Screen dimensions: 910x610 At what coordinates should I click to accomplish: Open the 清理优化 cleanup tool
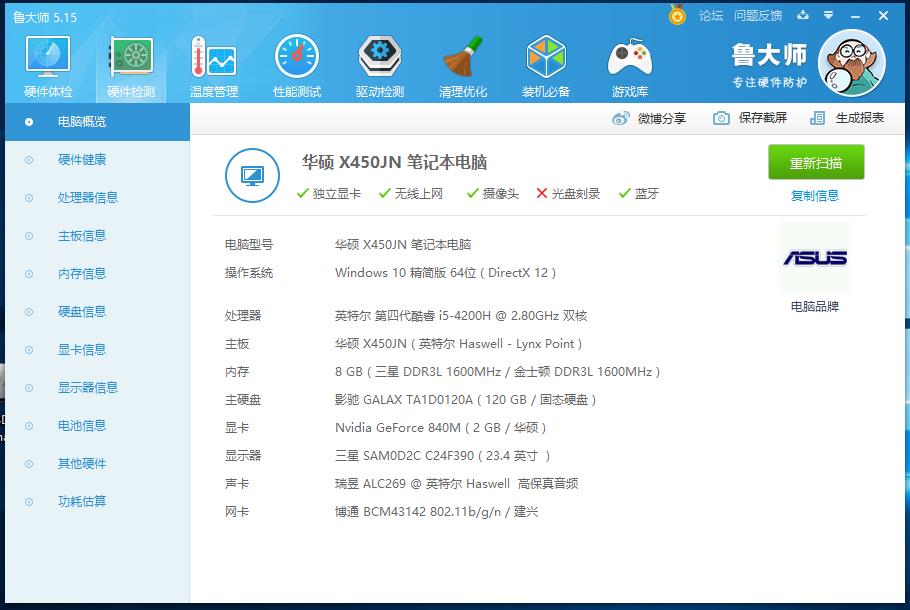click(x=462, y=65)
